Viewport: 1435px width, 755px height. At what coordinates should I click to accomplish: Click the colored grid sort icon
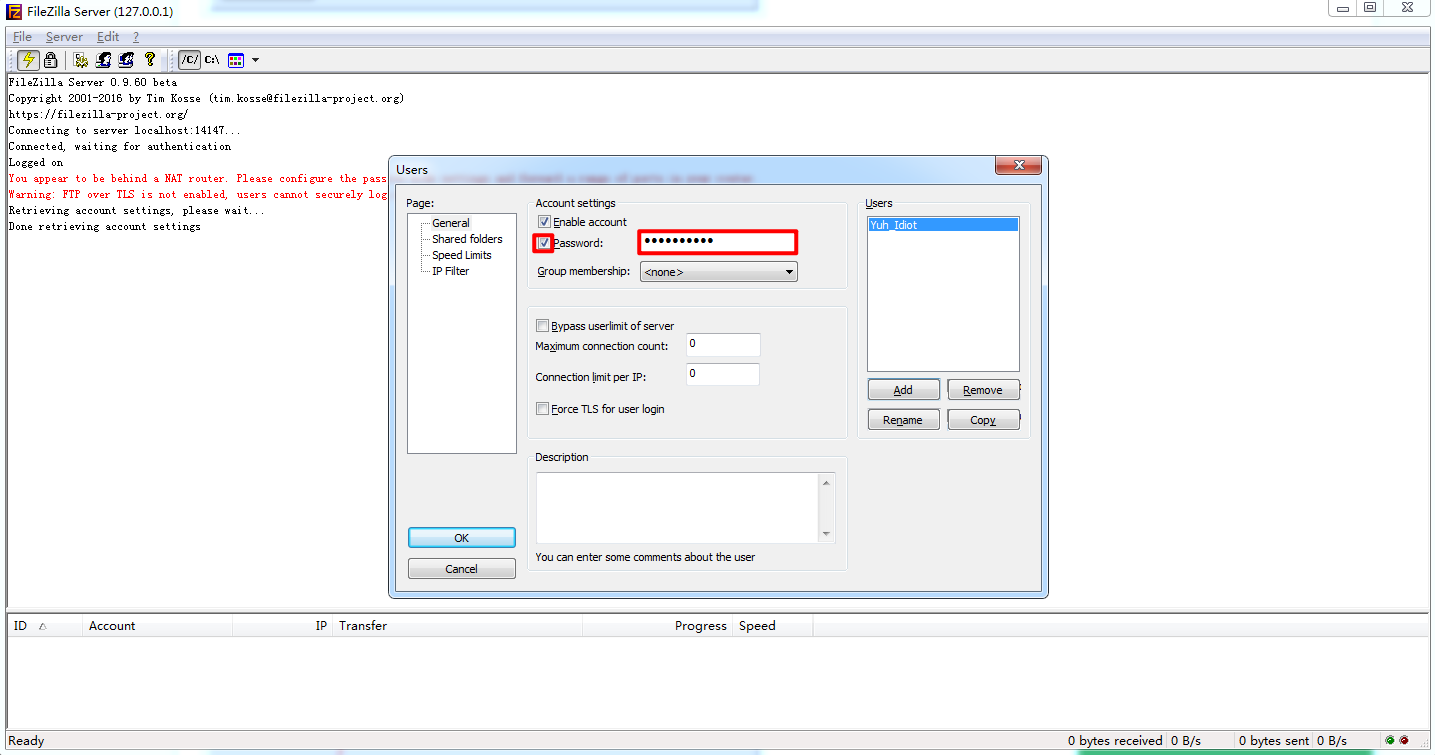[x=236, y=60]
